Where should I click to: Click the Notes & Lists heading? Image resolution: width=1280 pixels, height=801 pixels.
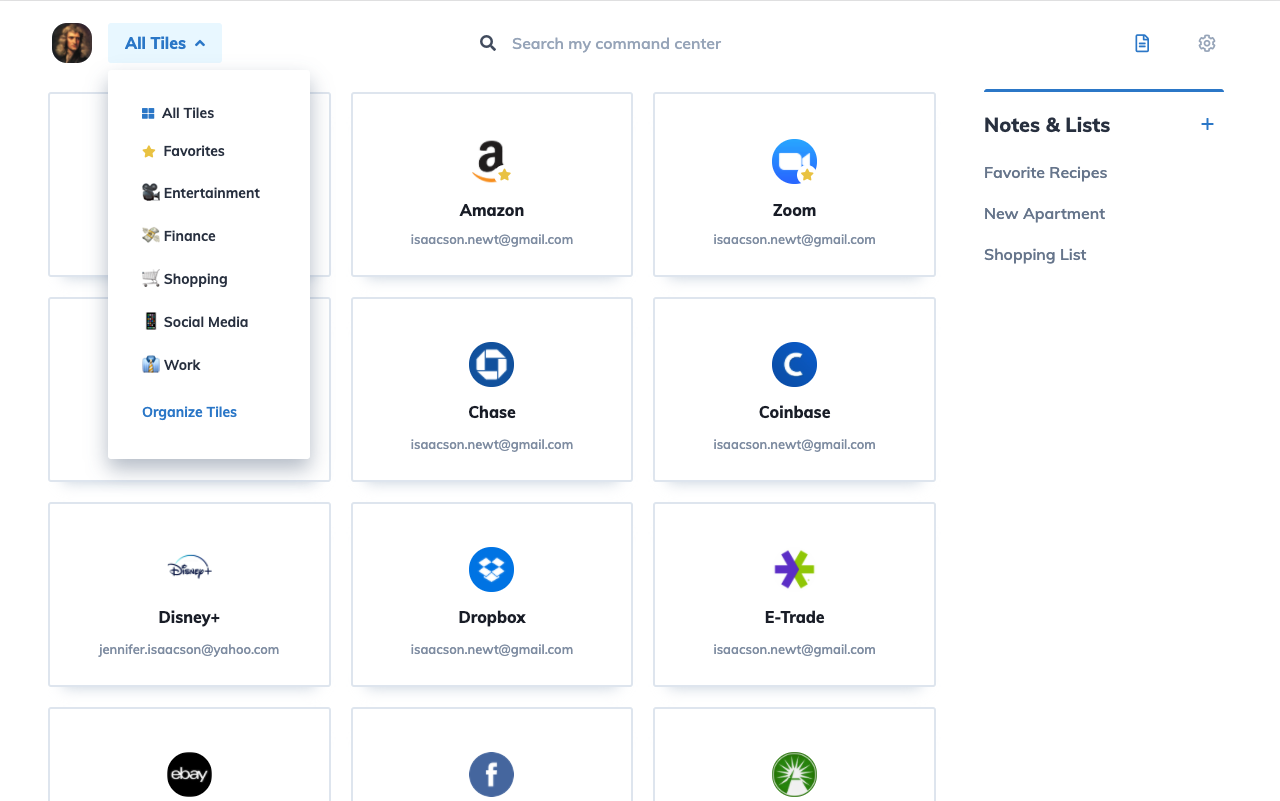(1047, 125)
